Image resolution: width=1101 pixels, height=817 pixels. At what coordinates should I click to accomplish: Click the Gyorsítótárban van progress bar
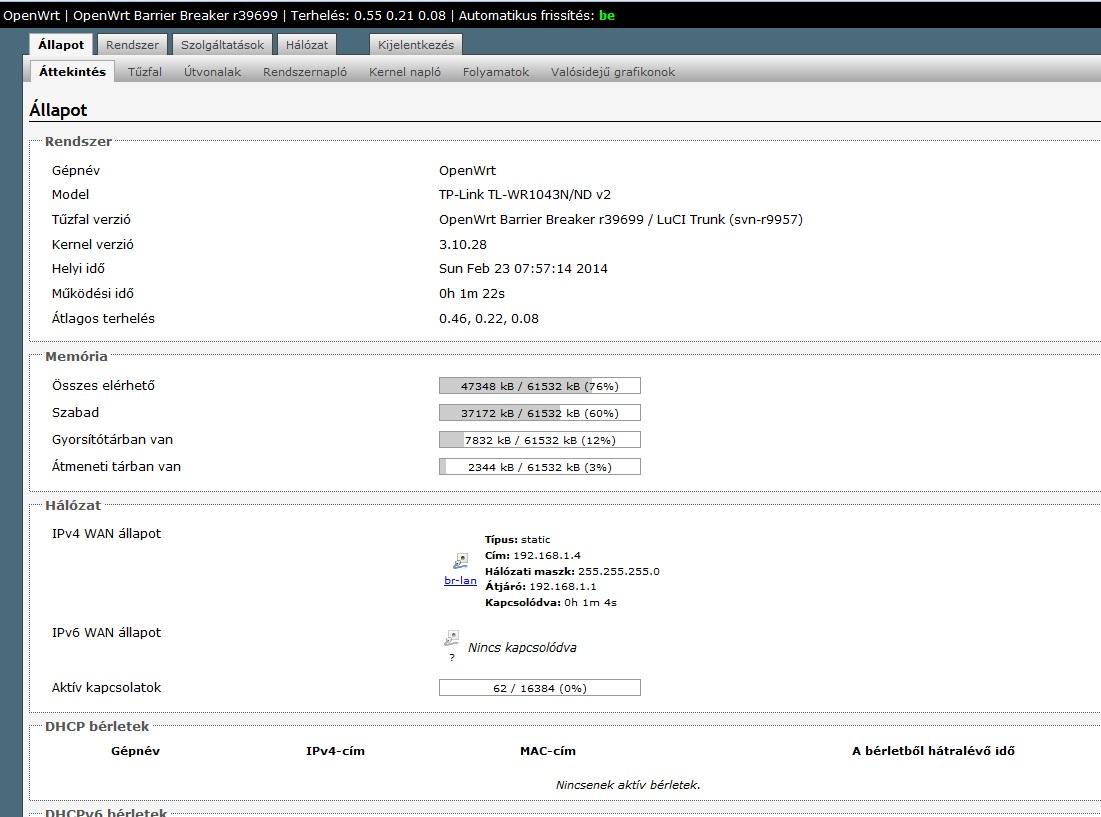click(539, 440)
